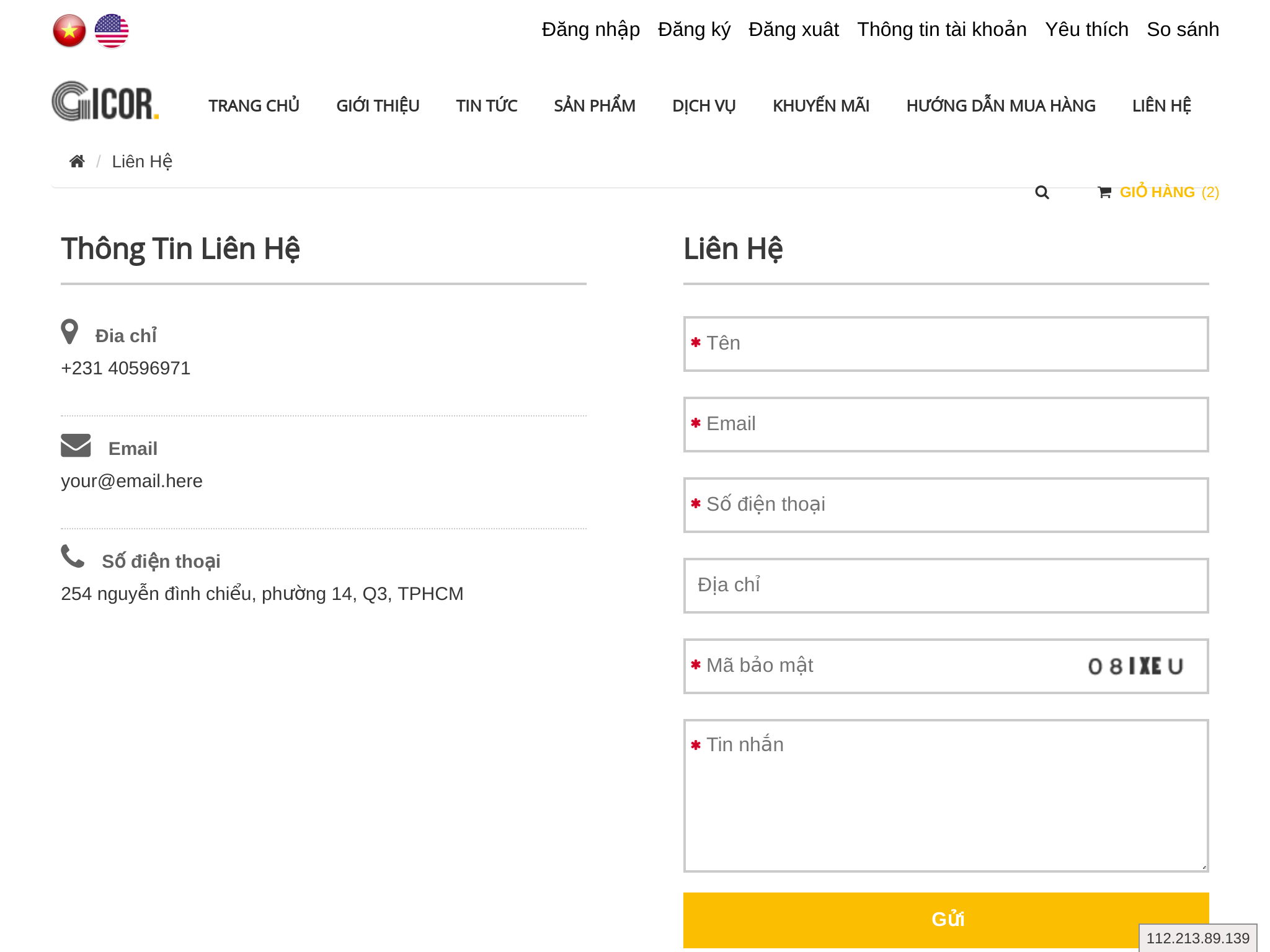1270x952 pixels.
Task: Click the Đăng xuất link
Action: point(794,29)
